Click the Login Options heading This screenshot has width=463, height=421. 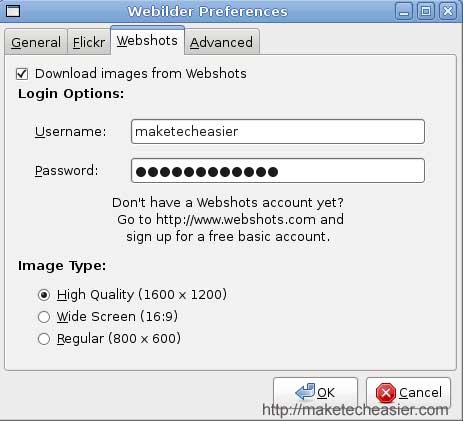[x=71, y=94]
